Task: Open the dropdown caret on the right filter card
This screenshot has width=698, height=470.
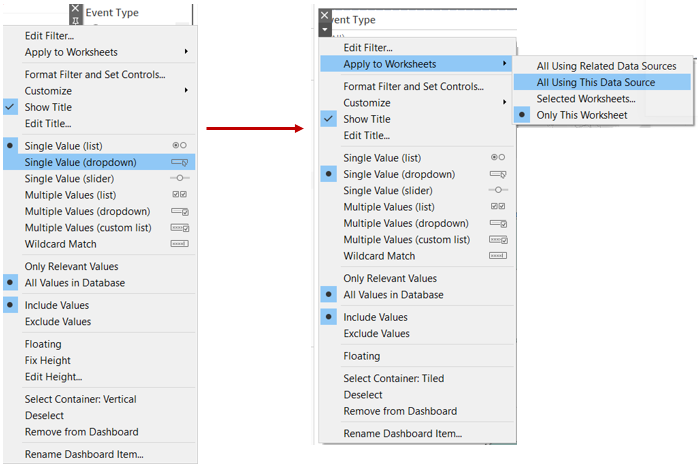Action: tap(324, 30)
